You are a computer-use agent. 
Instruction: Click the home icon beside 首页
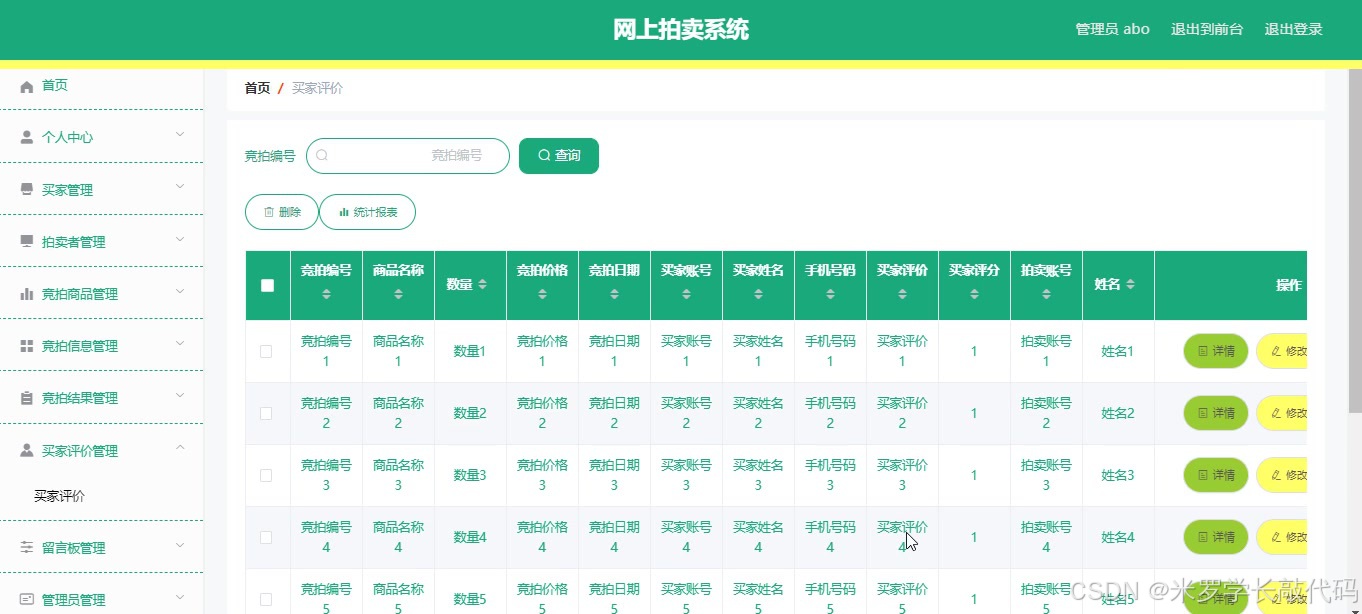click(x=29, y=85)
